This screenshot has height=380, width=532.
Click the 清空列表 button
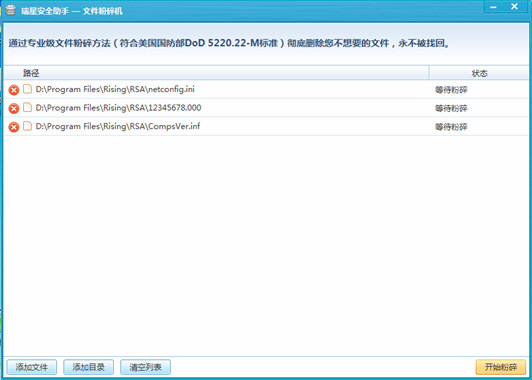pyautogui.click(x=146, y=367)
